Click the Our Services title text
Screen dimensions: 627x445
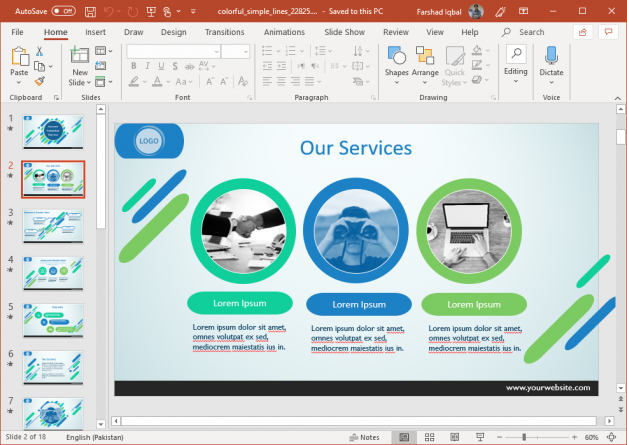(x=356, y=148)
